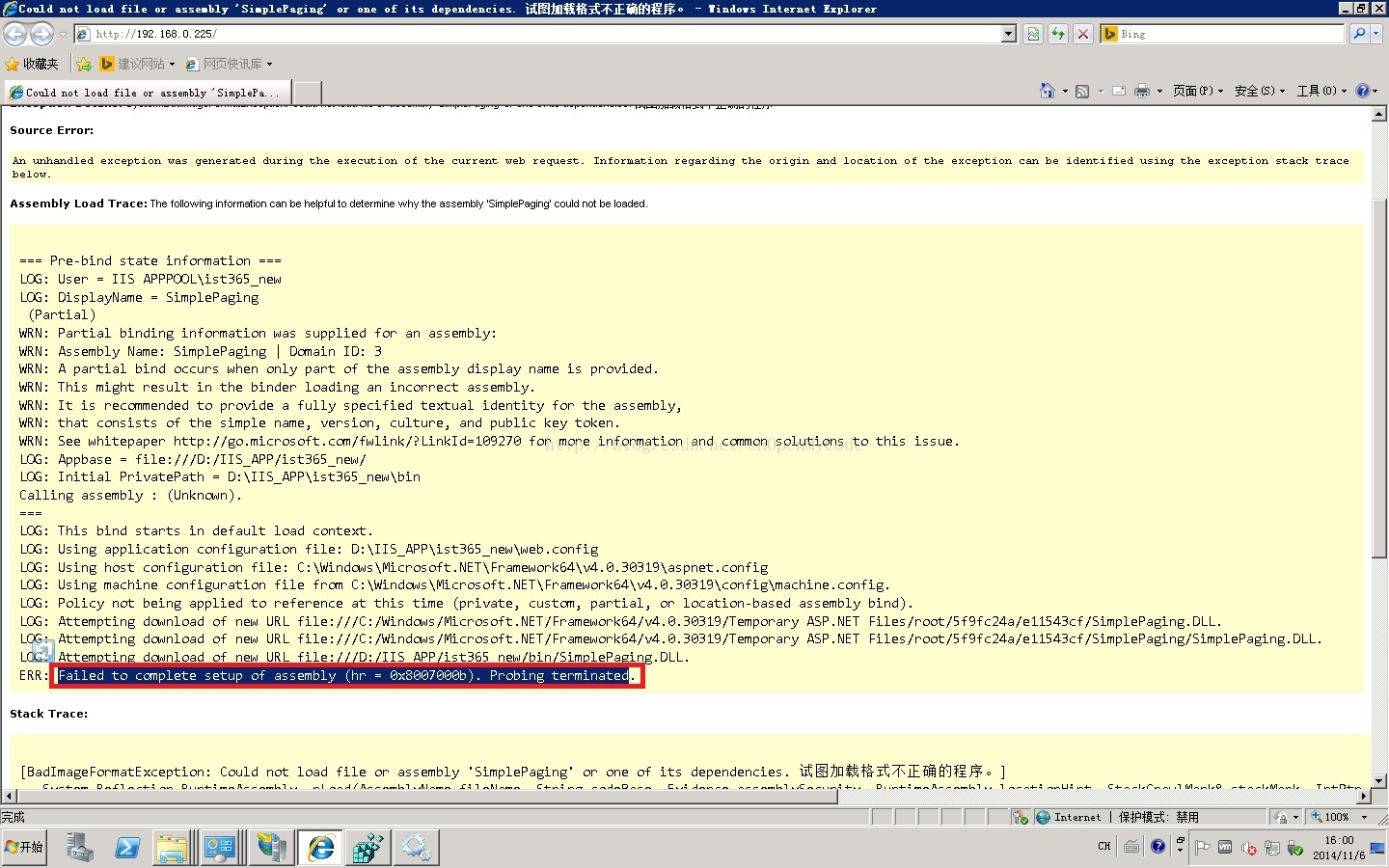Click the 'Stack Trace:' heading
The image size is (1389, 868).
[x=49, y=714]
